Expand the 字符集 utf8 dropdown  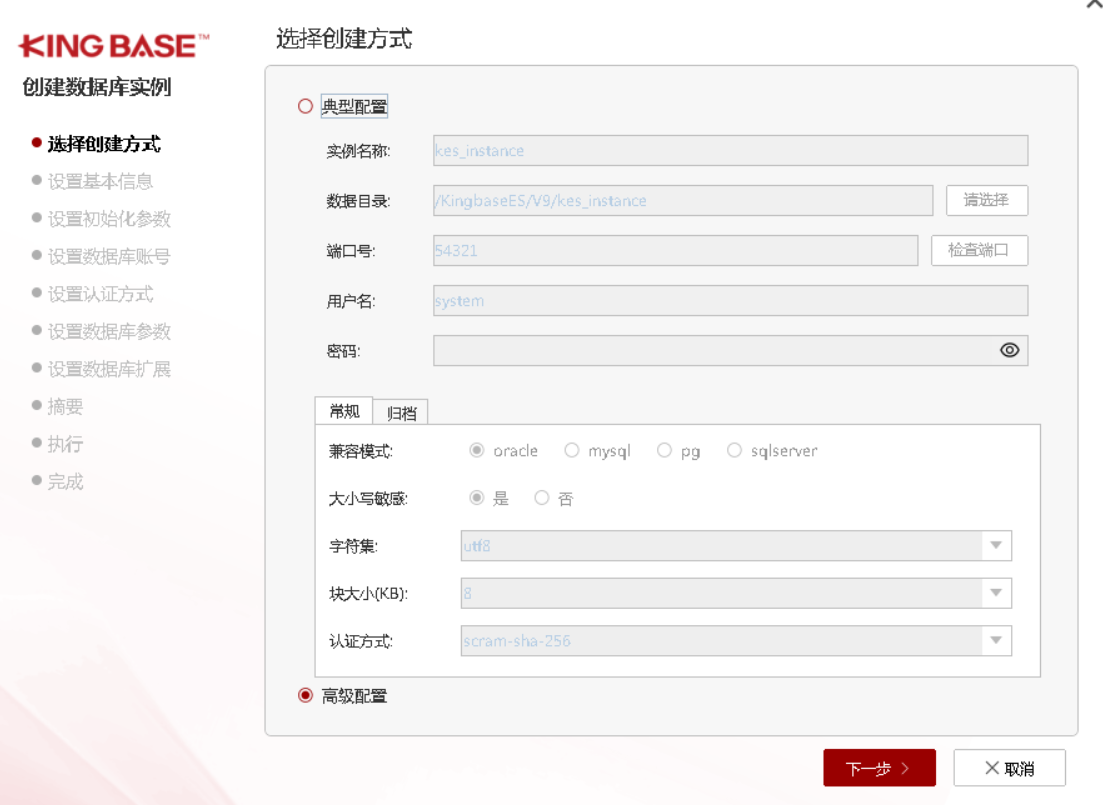(995, 546)
